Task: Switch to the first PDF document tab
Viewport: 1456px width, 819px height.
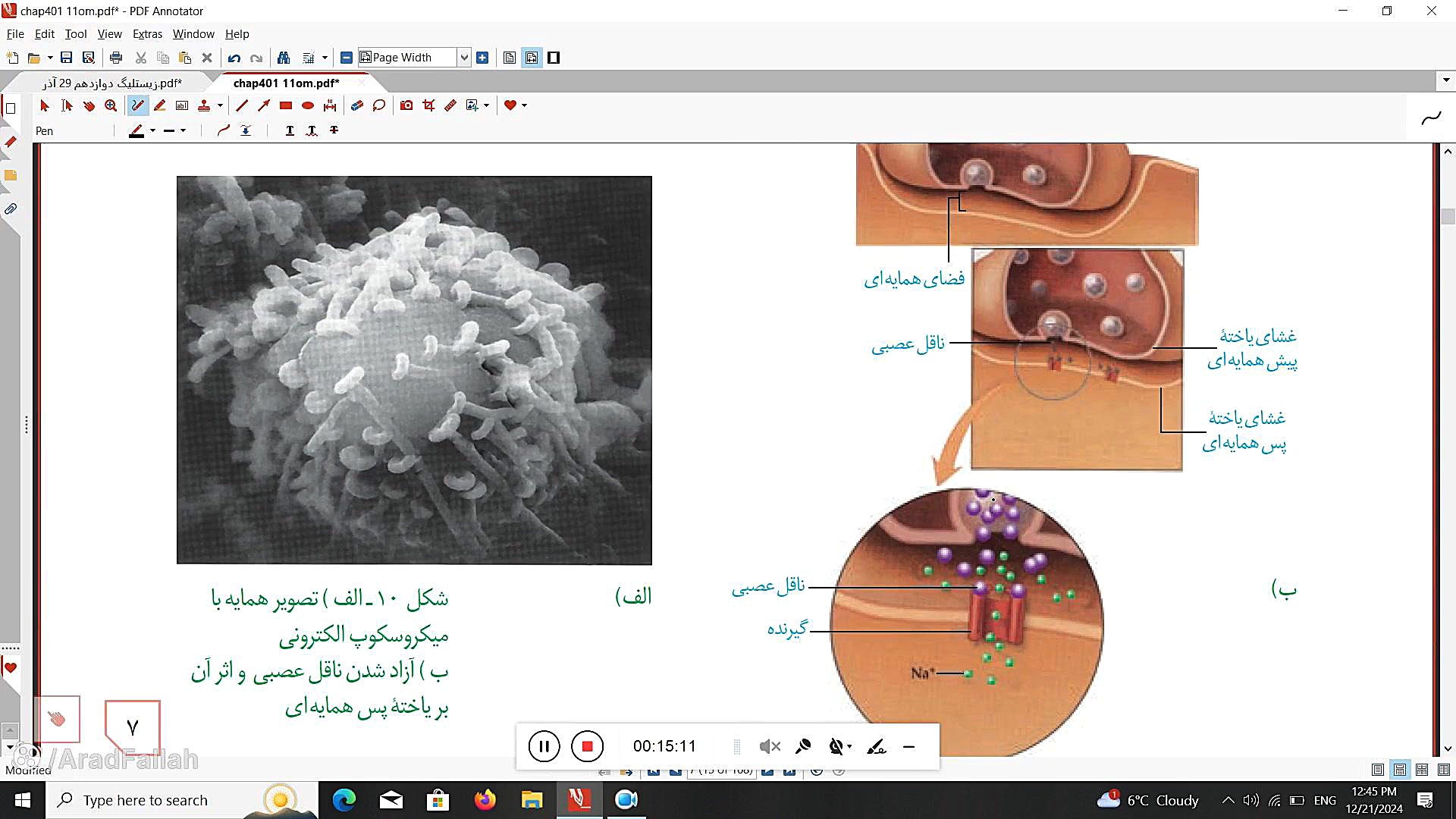Action: coord(112,83)
